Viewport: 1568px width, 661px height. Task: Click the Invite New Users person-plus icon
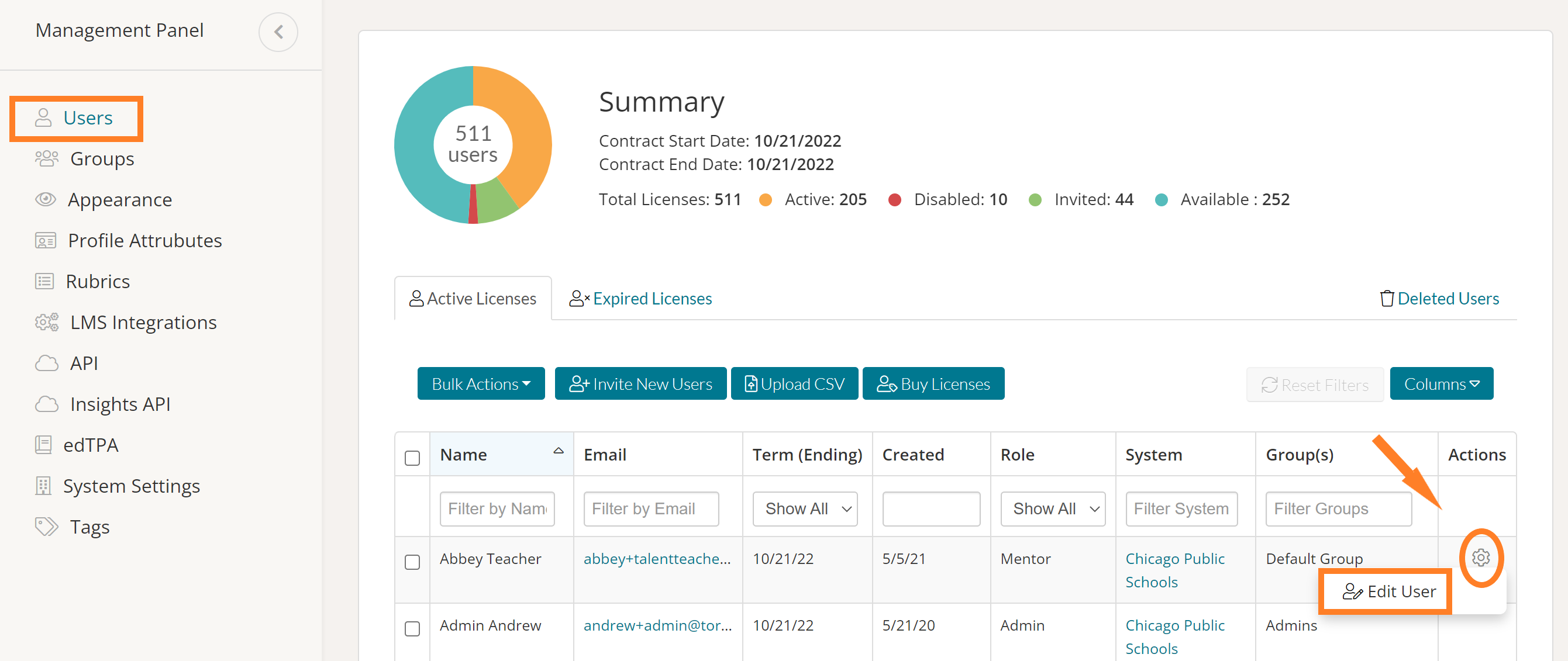tap(579, 384)
